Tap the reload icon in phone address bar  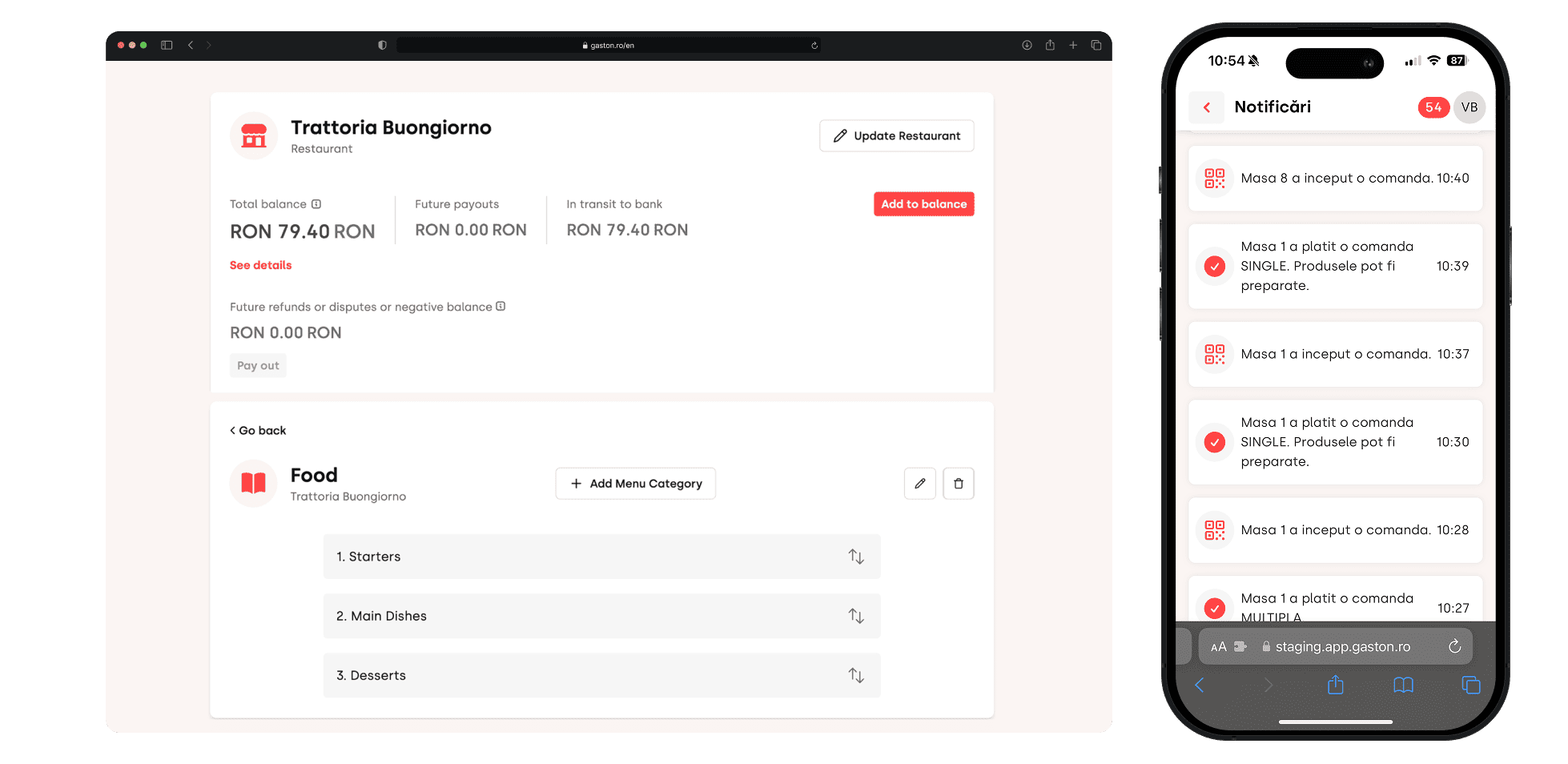[1454, 646]
